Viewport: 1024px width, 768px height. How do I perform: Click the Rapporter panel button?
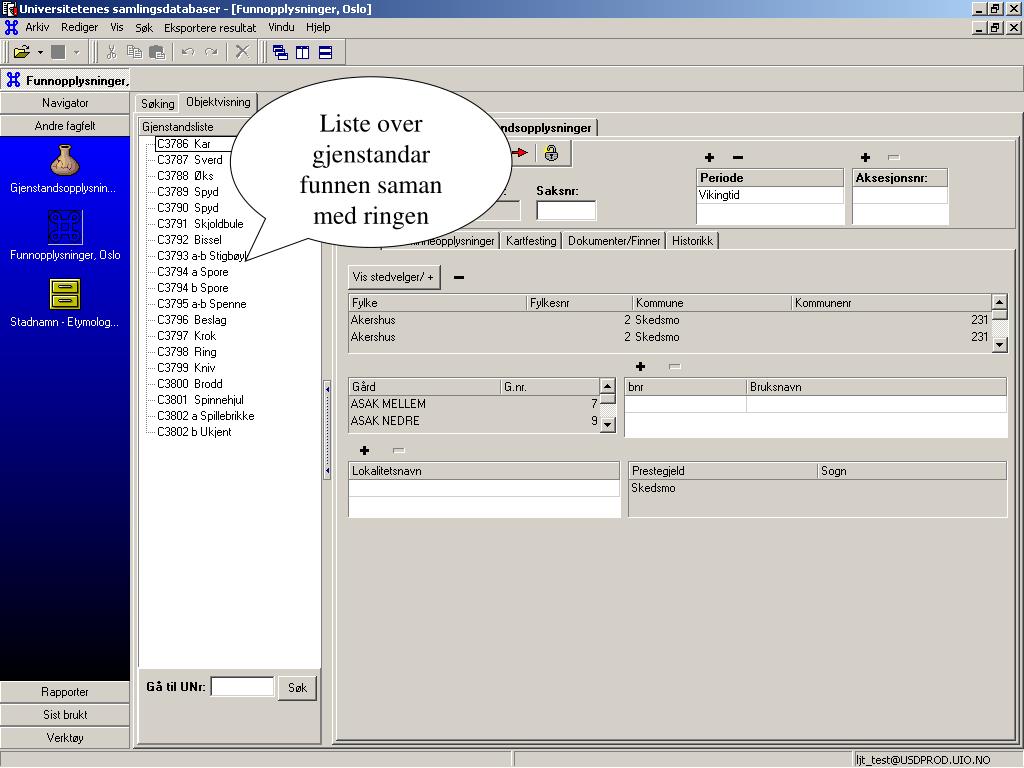coord(65,692)
